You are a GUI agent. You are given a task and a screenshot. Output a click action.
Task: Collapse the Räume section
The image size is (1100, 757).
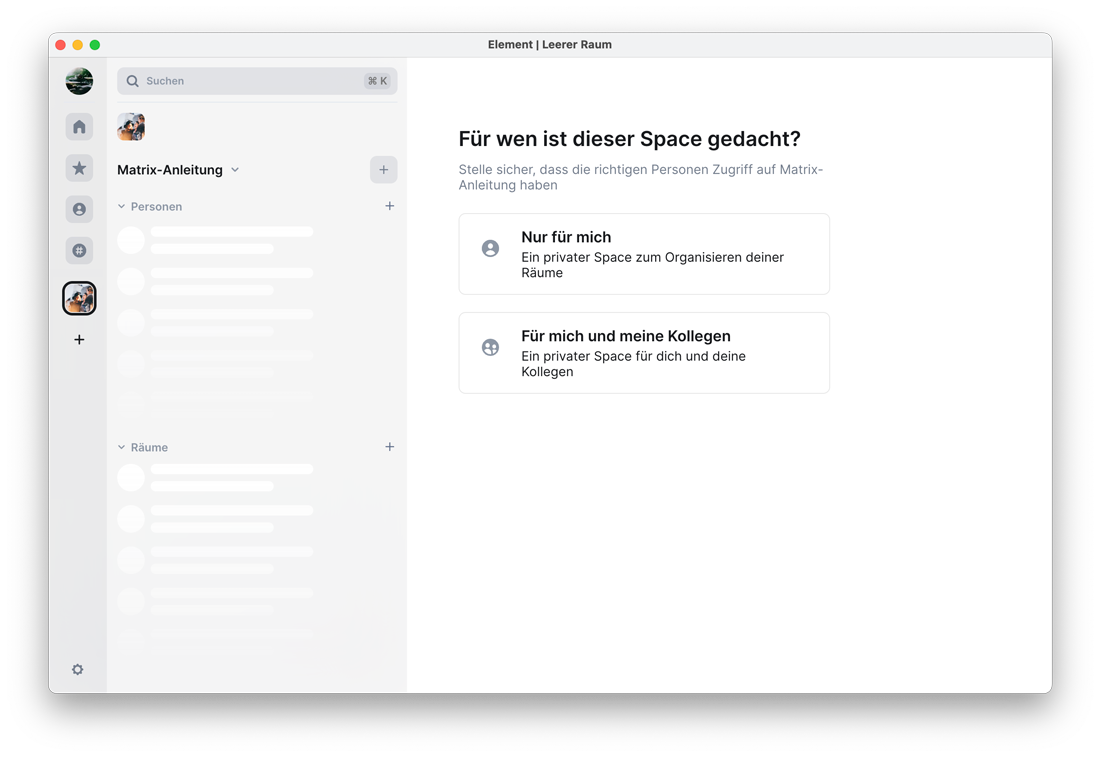pyautogui.click(x=122, y=448)
